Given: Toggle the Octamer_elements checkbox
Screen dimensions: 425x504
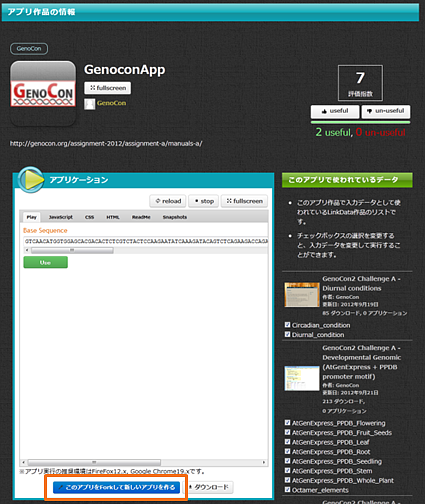Looking at the screenshot, I should [287, 490].
